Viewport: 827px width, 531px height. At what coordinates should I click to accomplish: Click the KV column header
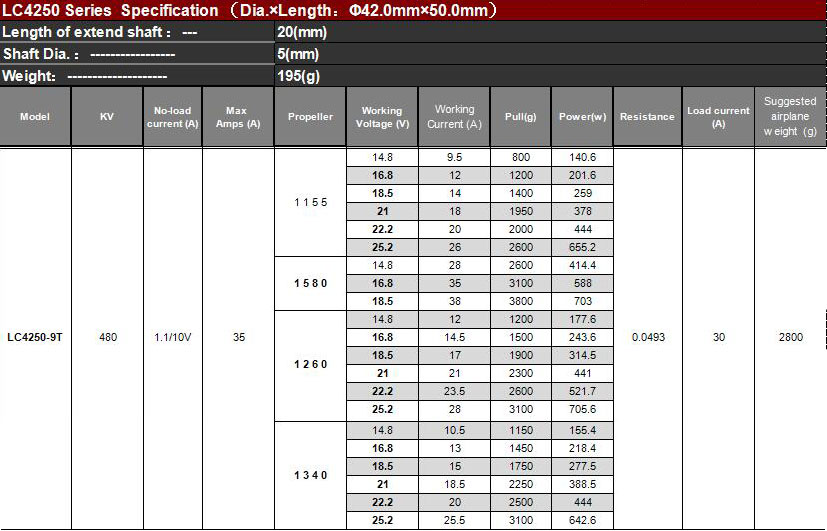tap(107, 117)
